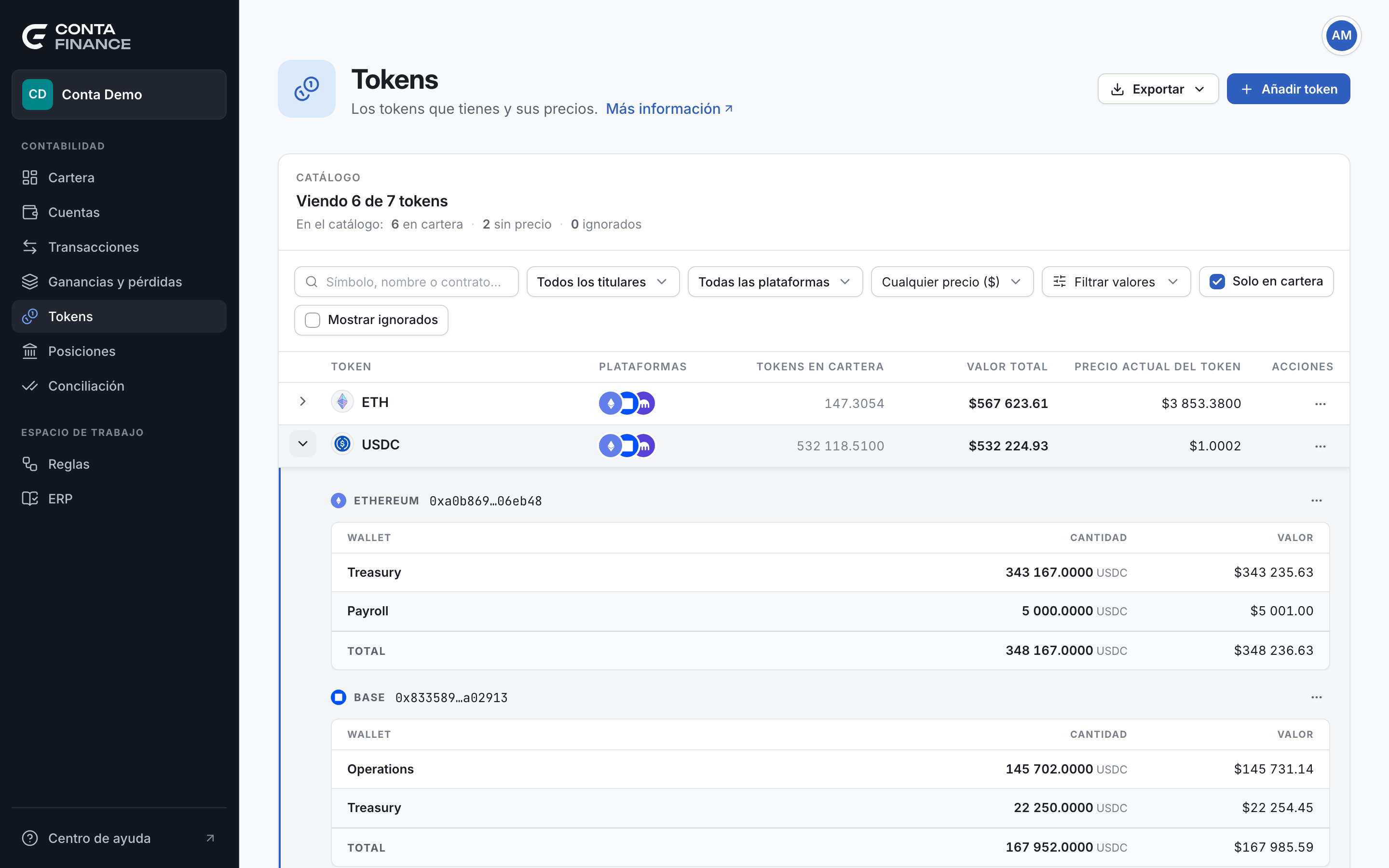This screenshot has height=868, width=1389.
Task: Click the search magnifier icon
Action: pos(311,282)
